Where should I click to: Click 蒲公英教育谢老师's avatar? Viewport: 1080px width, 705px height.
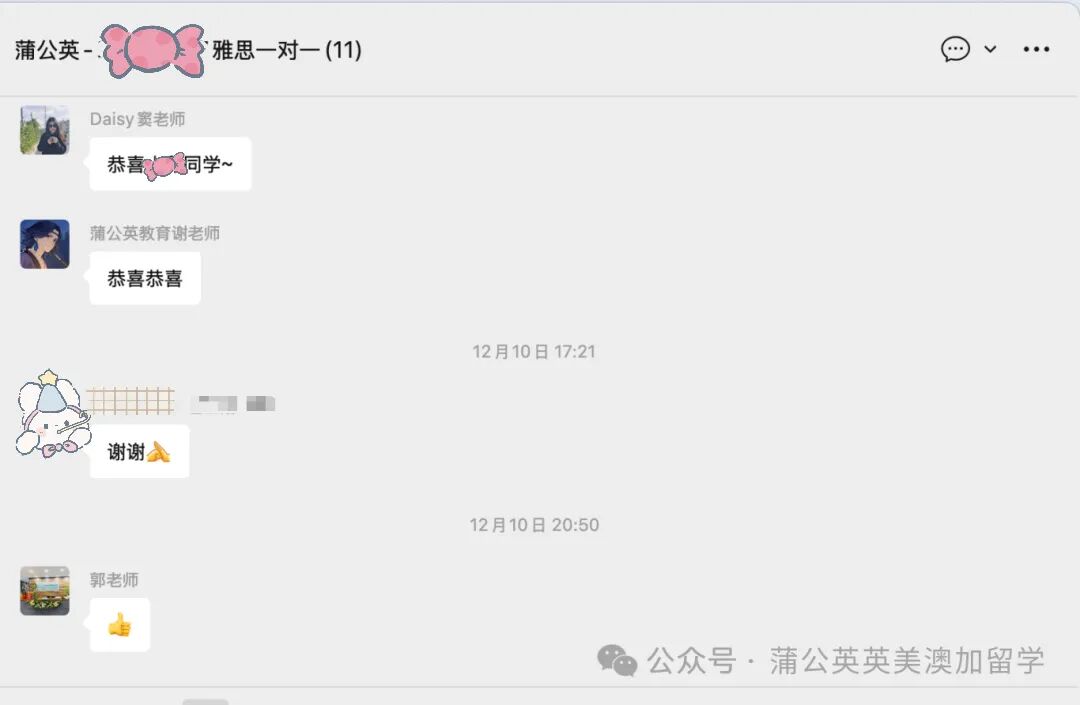pos(45,244)
